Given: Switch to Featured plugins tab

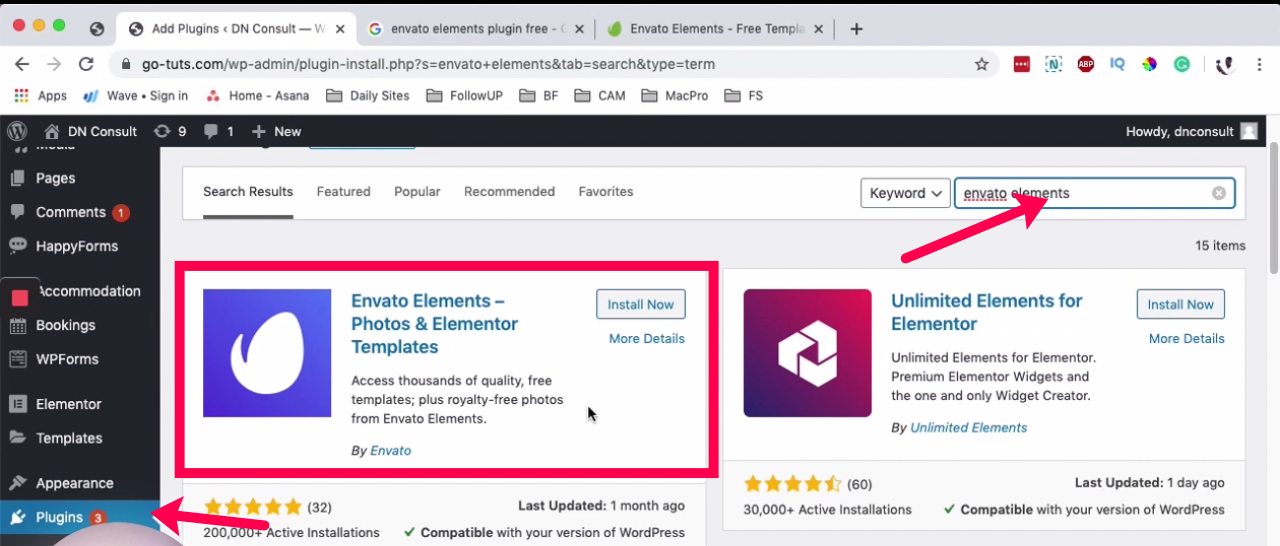Looking at the screenshot, I should point(343,192).
